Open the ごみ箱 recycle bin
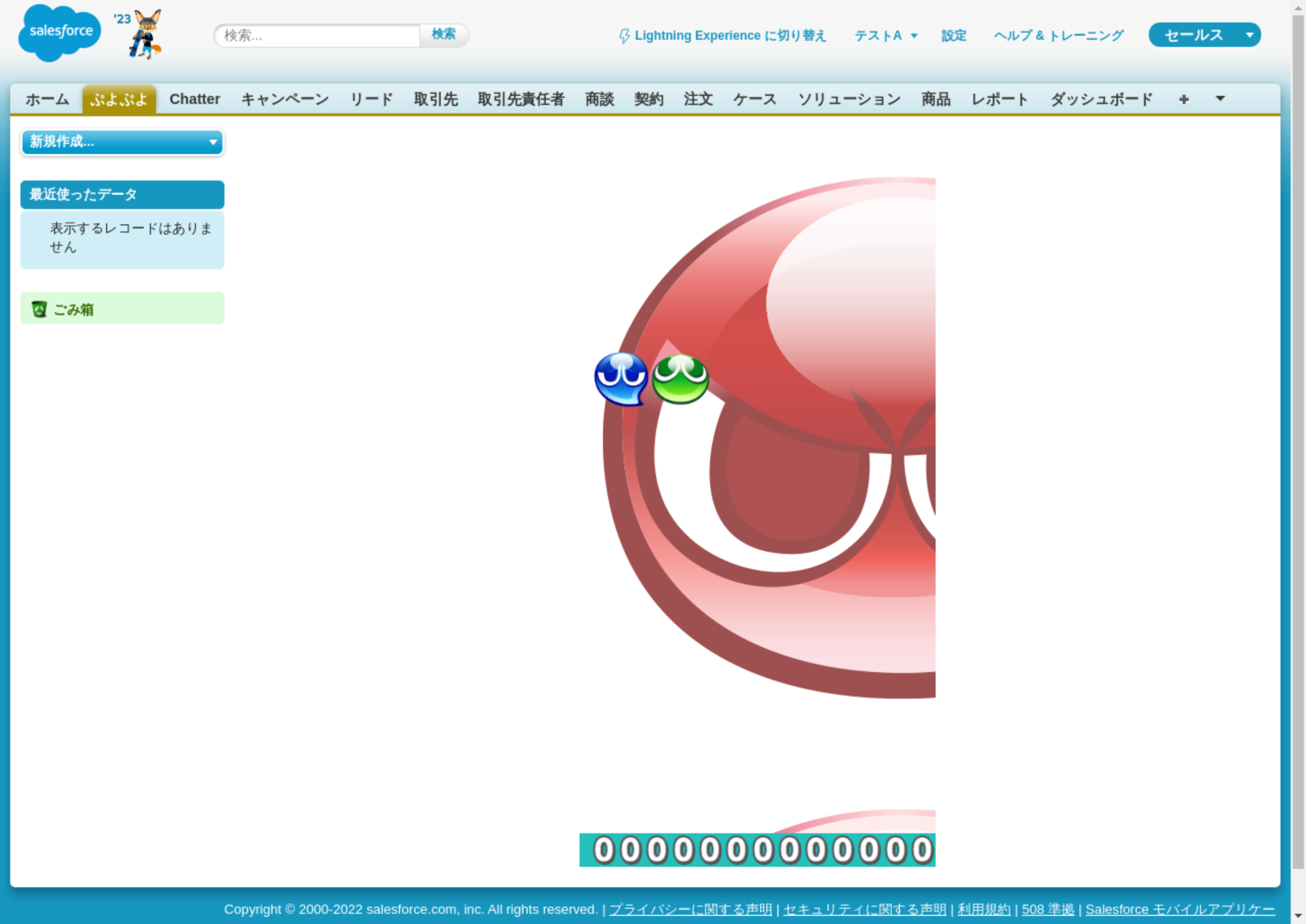This screenshot has height=924, width=1306. pos(73,310)
